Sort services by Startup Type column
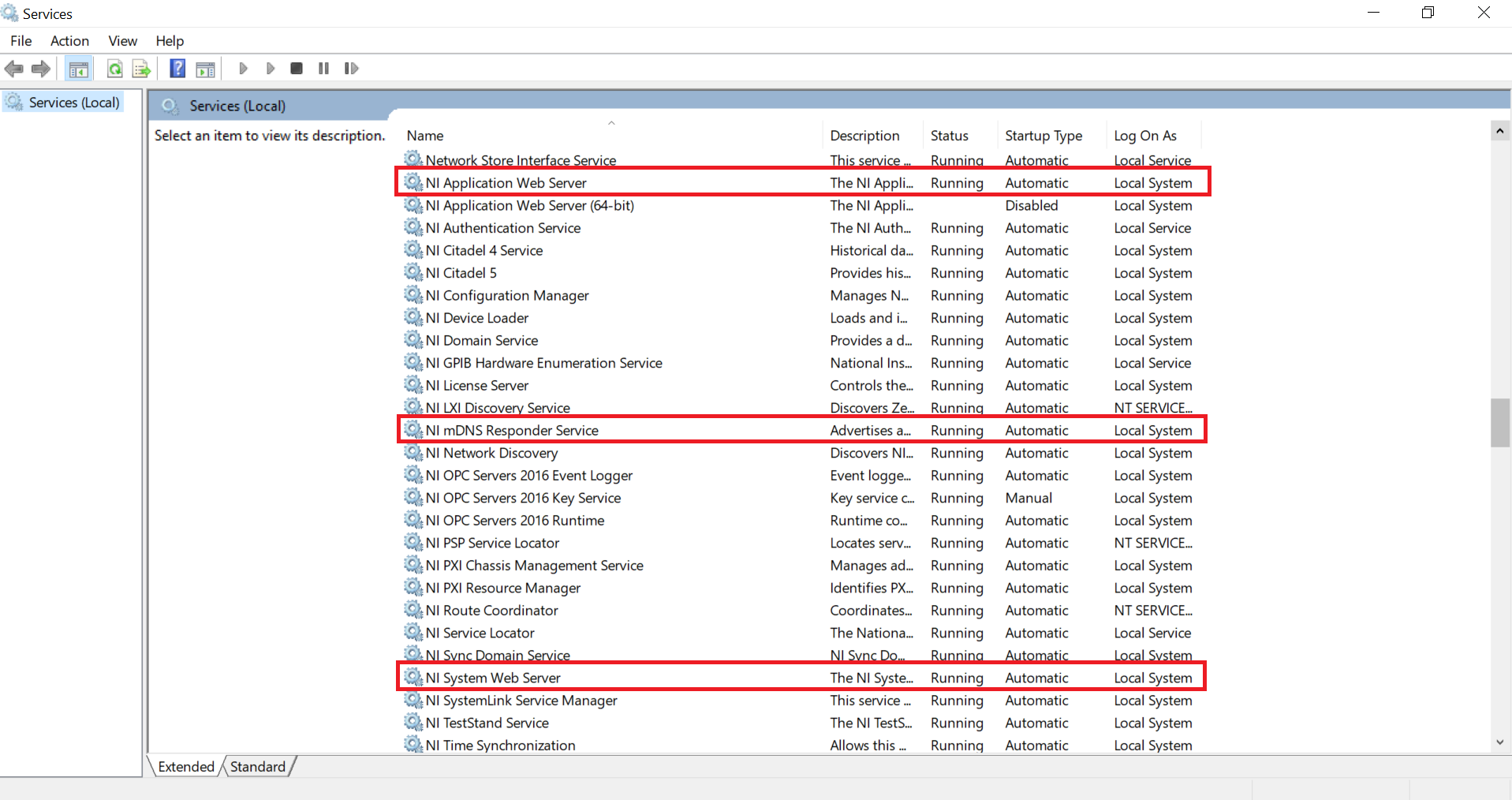Viewport: 1512px width, 800px height. click(x=1043, y=136)
